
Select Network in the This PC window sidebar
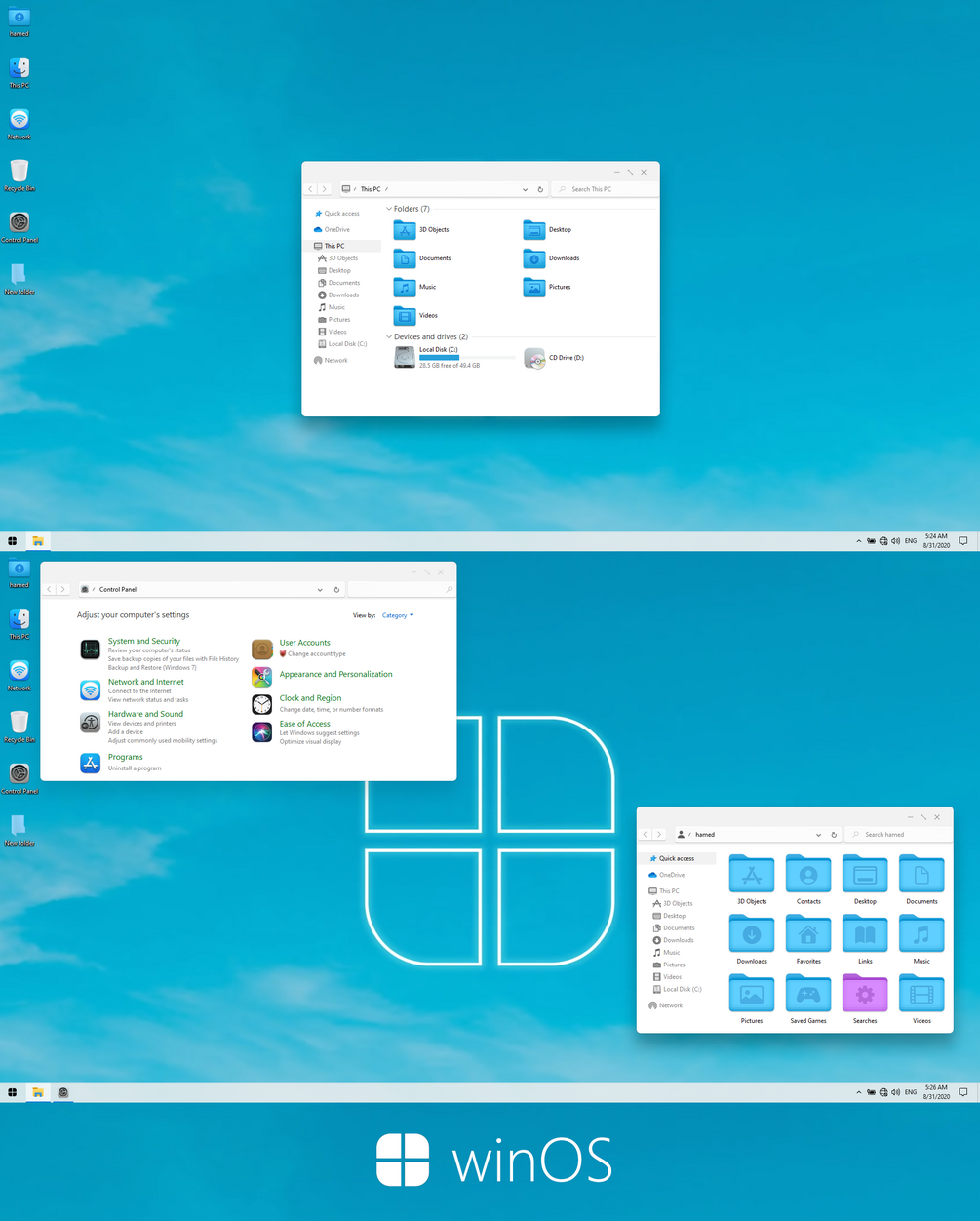click(x=331, y=361)
